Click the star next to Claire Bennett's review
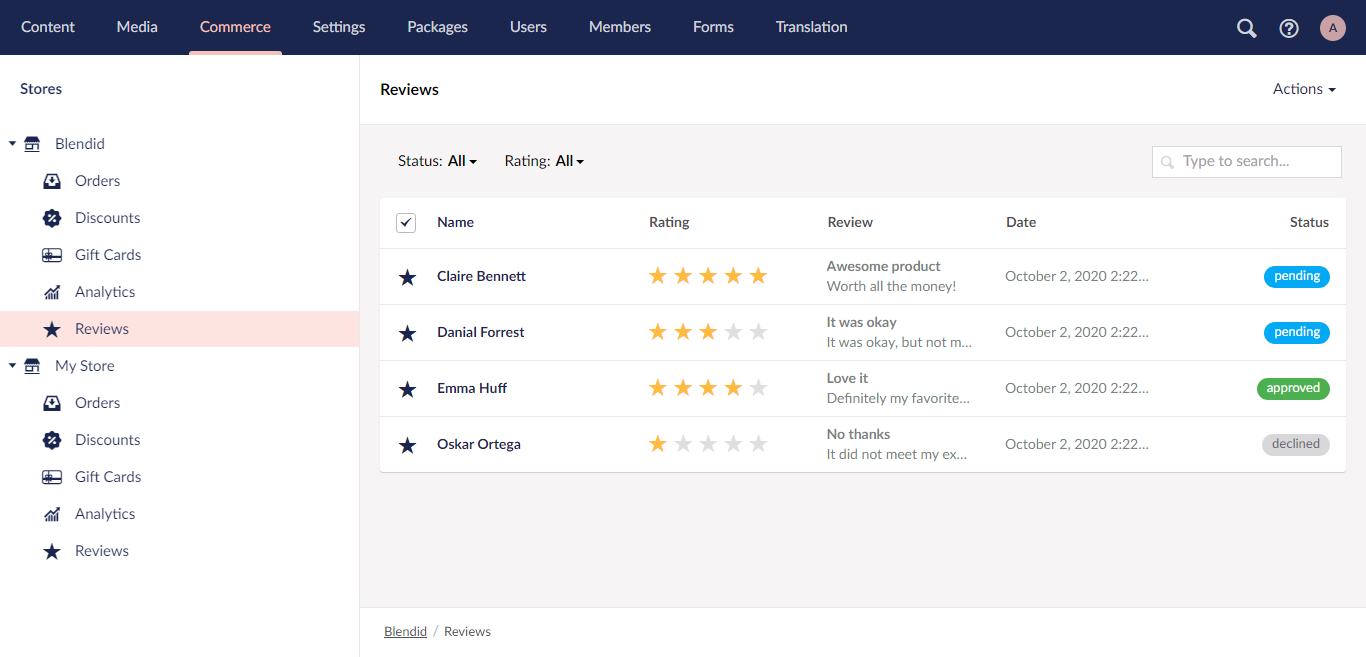The image size is (1366, 657). click(x=406, y=276)
